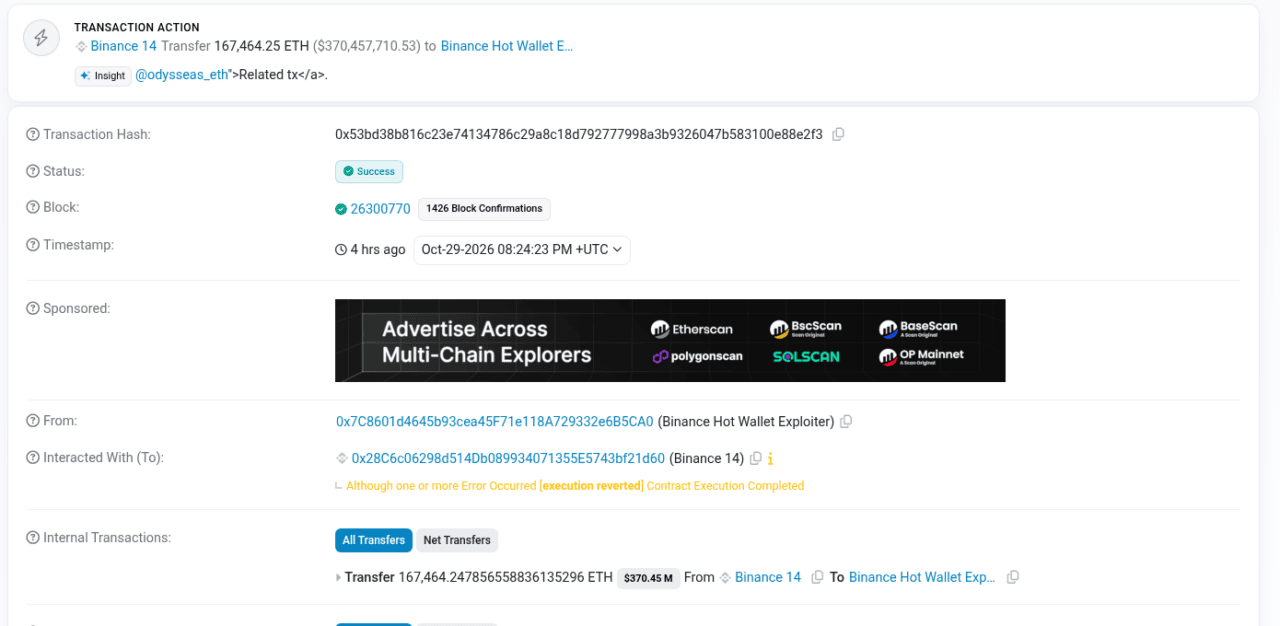This screenshot has width=1280, height=626.
Task: Click the Insight badge
Action: pyautogui.click(x=103, y=76)
